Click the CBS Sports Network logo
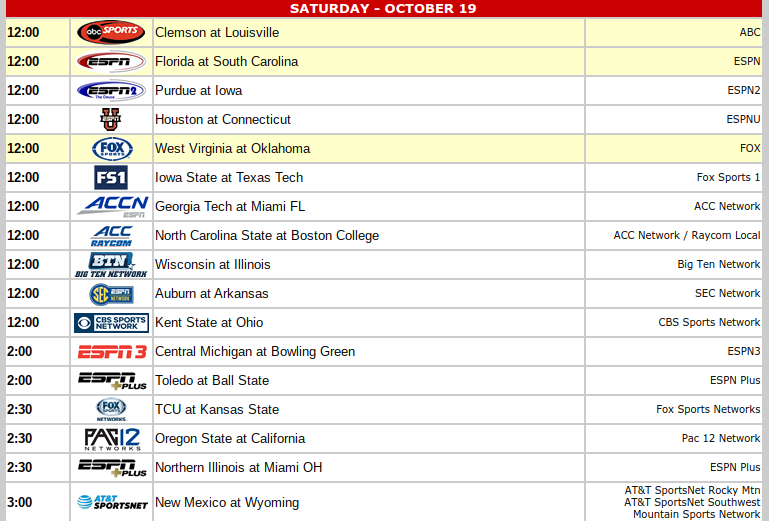 click(x=111, y=323)
